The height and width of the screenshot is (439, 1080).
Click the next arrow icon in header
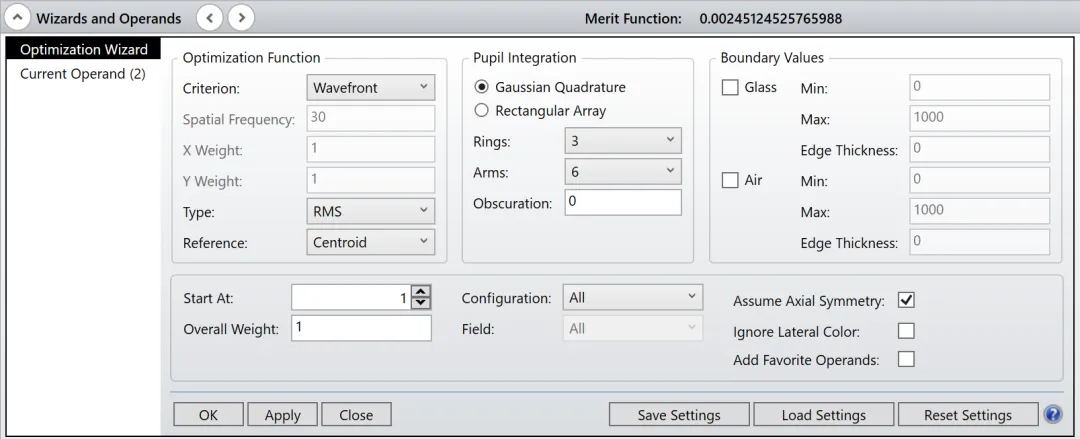[x=241, y=18]
